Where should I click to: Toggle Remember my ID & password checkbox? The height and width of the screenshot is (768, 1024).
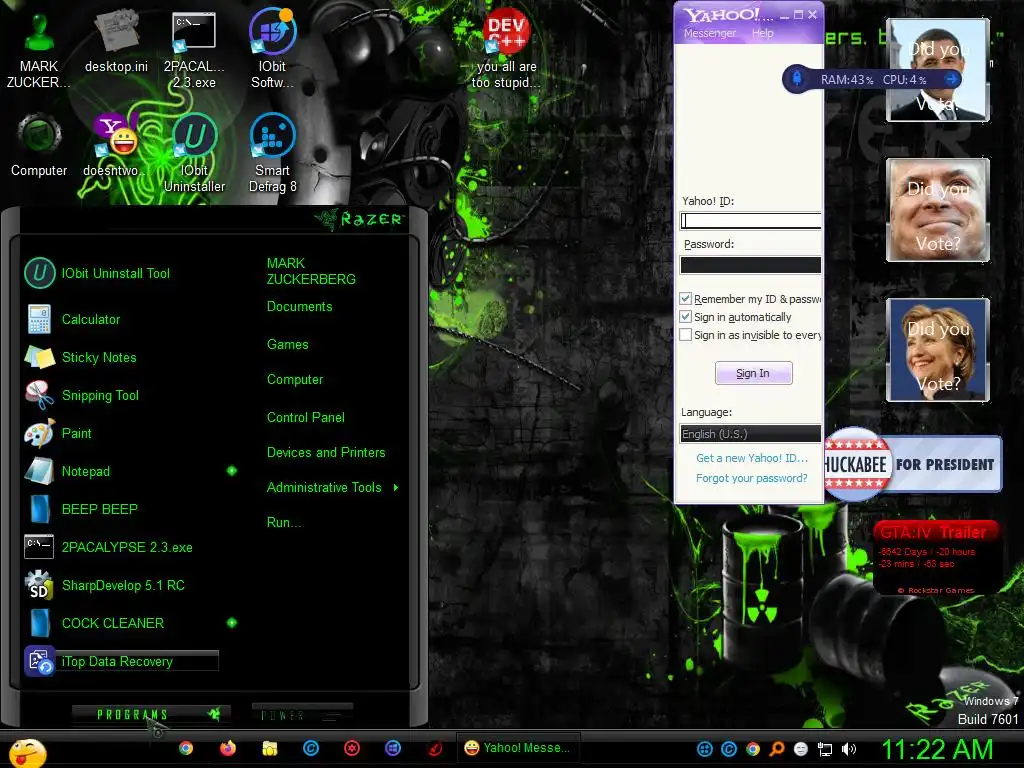685,298
